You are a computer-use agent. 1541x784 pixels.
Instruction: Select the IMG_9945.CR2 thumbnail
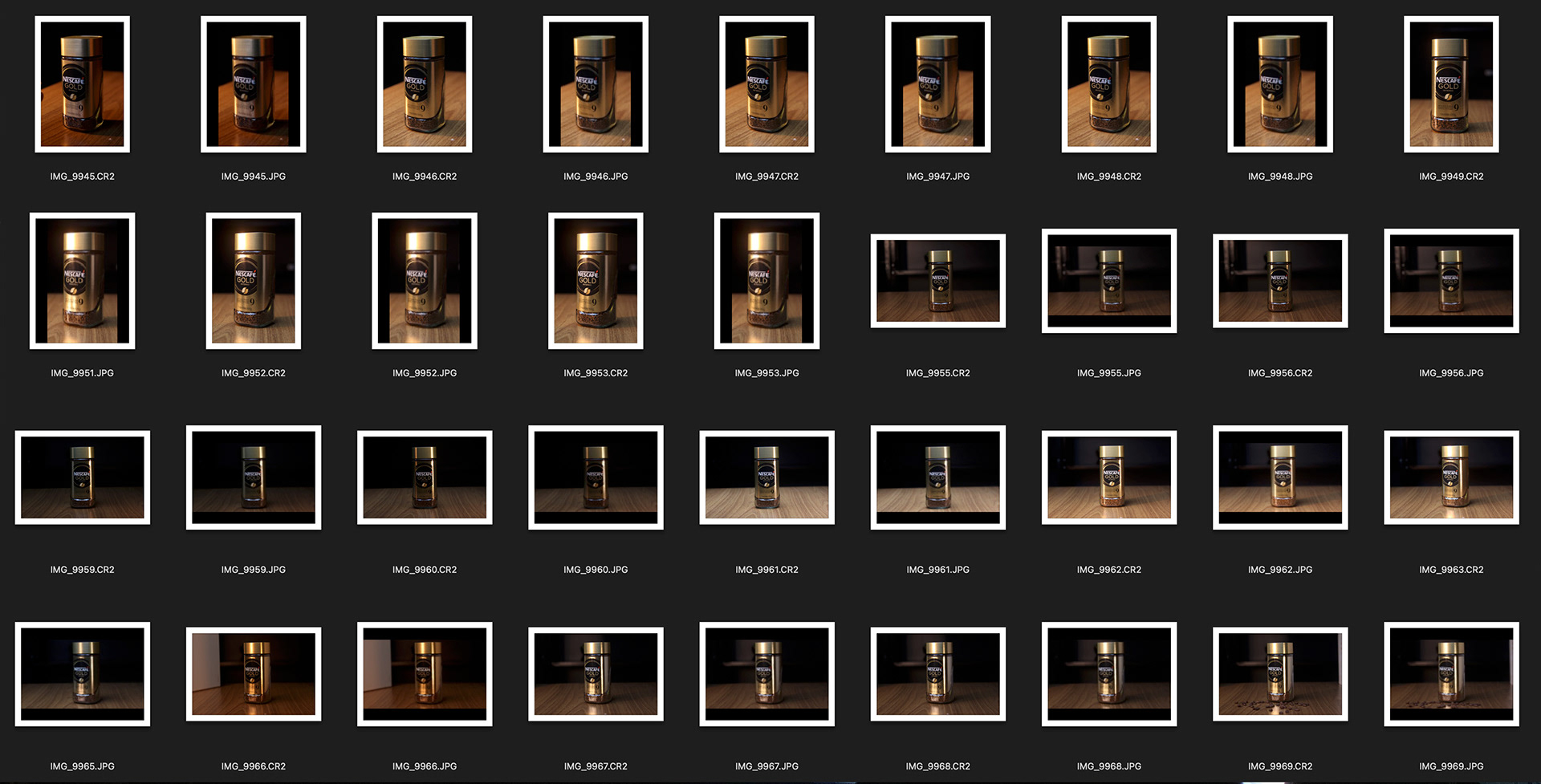click(x=83, y=84)
